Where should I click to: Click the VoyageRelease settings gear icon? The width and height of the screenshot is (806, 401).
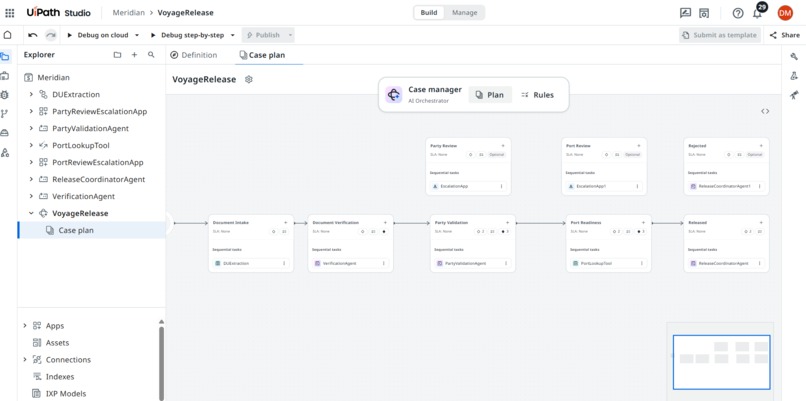pyautogui.click(x=249, y=79)
